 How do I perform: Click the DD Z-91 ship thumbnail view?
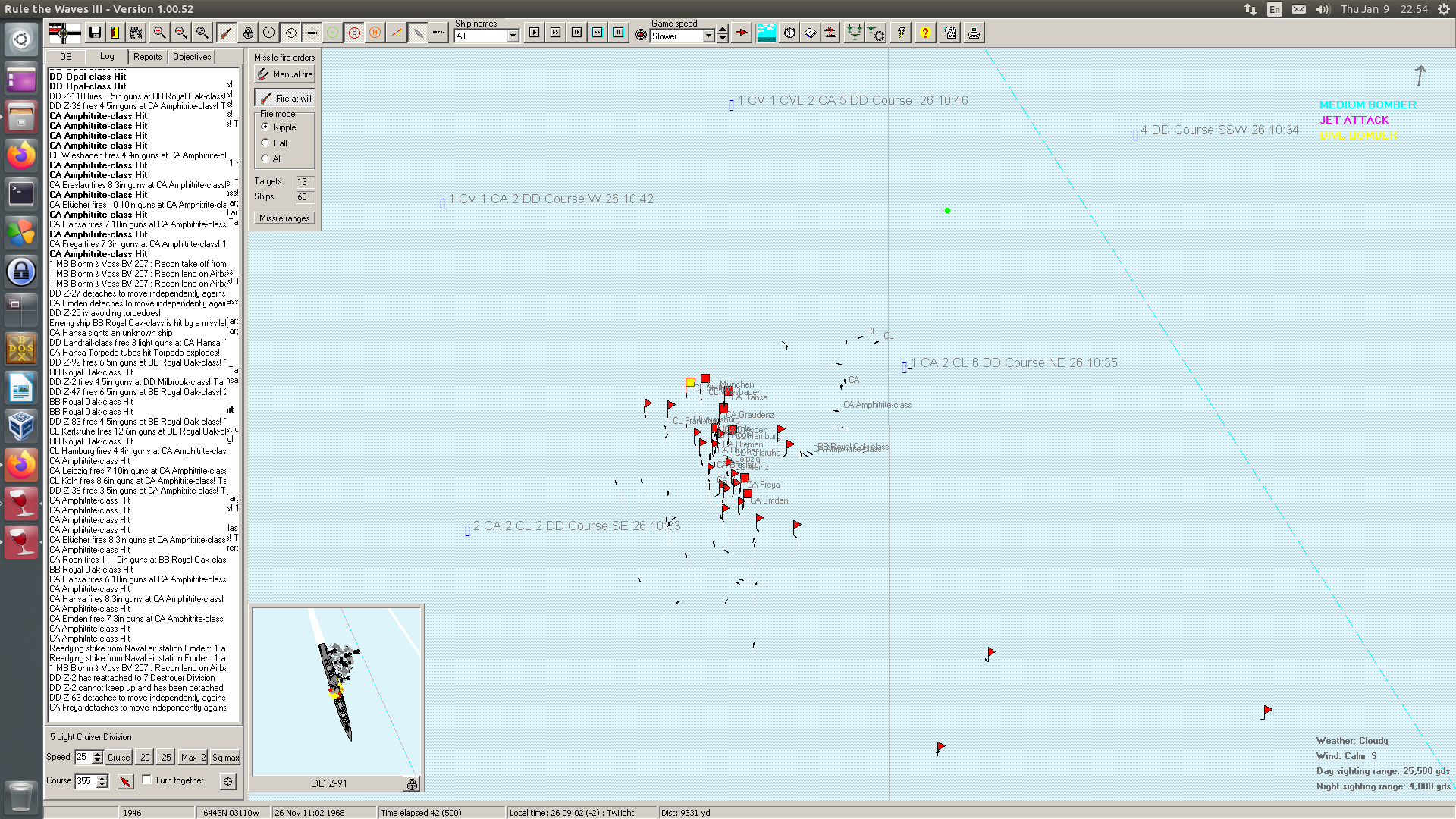click(x=336, y=691)
